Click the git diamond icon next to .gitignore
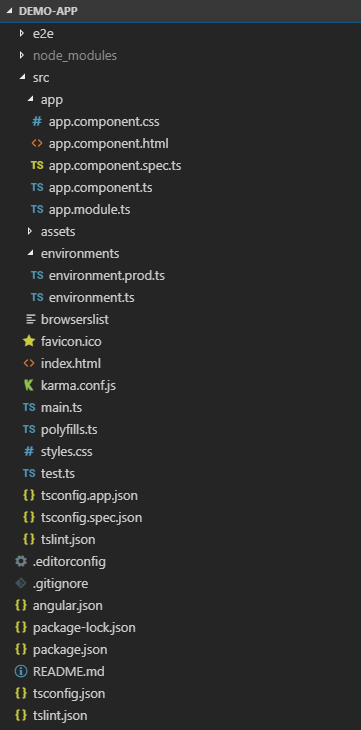Image resolution: width=361 pixels, height=730 pixels. click(21, 583)
